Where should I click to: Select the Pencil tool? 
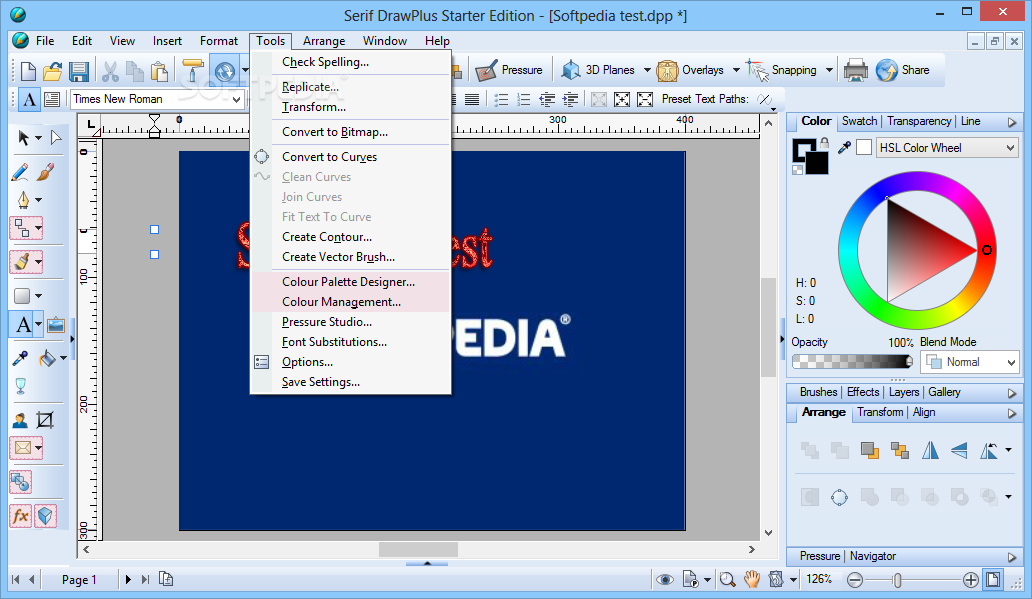[x=20, y=172]
